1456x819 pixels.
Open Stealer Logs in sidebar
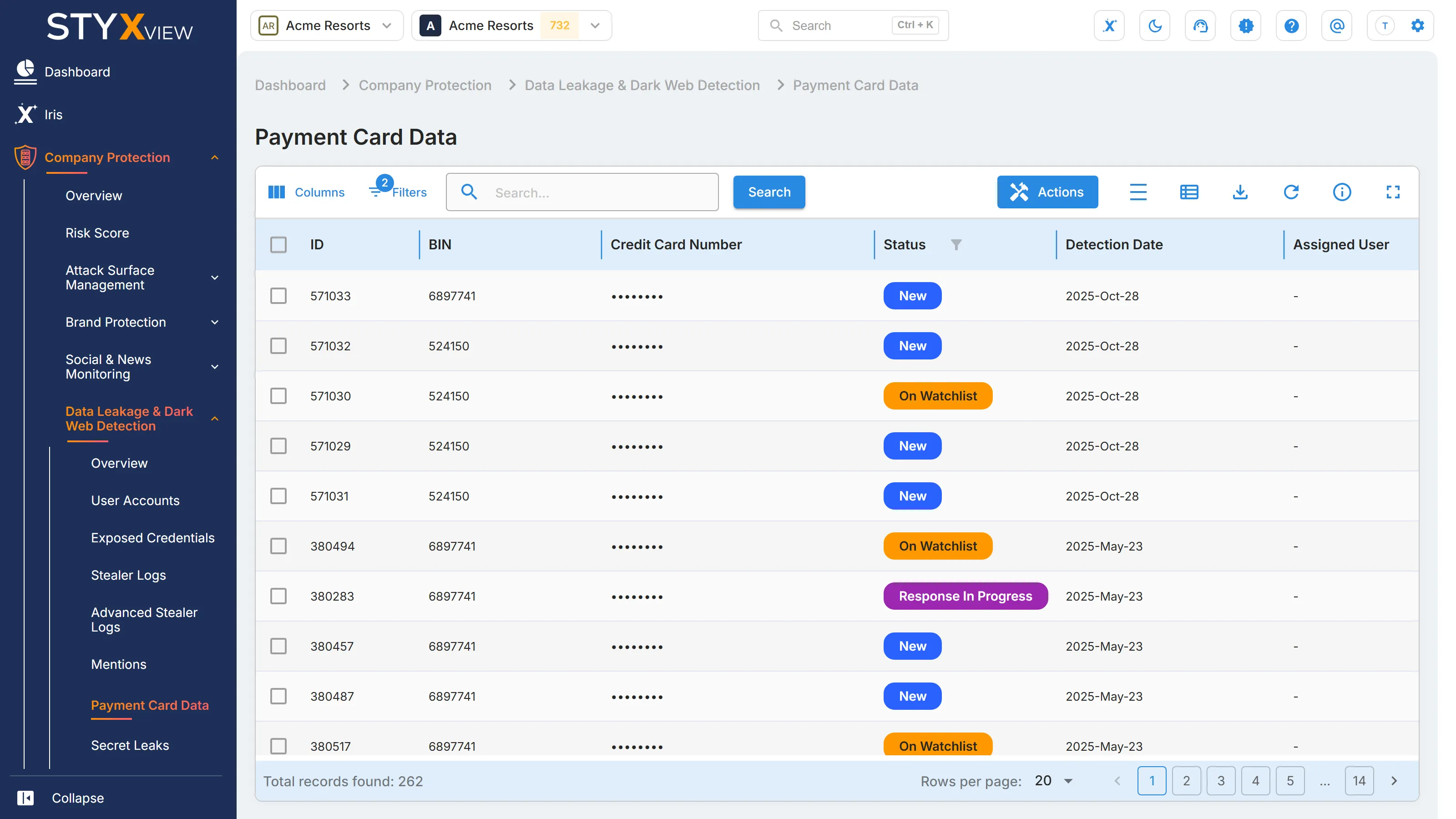pos(128,575)
